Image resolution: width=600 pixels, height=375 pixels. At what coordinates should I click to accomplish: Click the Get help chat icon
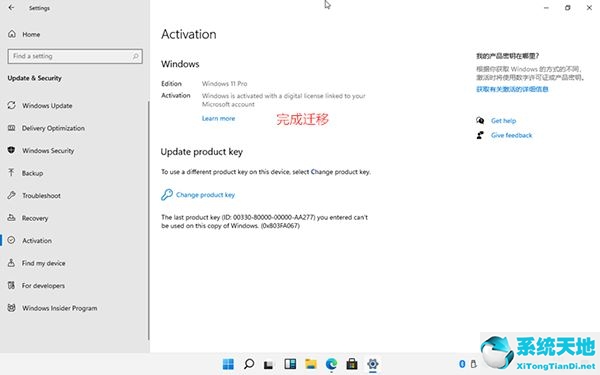[x=480, y=121]
